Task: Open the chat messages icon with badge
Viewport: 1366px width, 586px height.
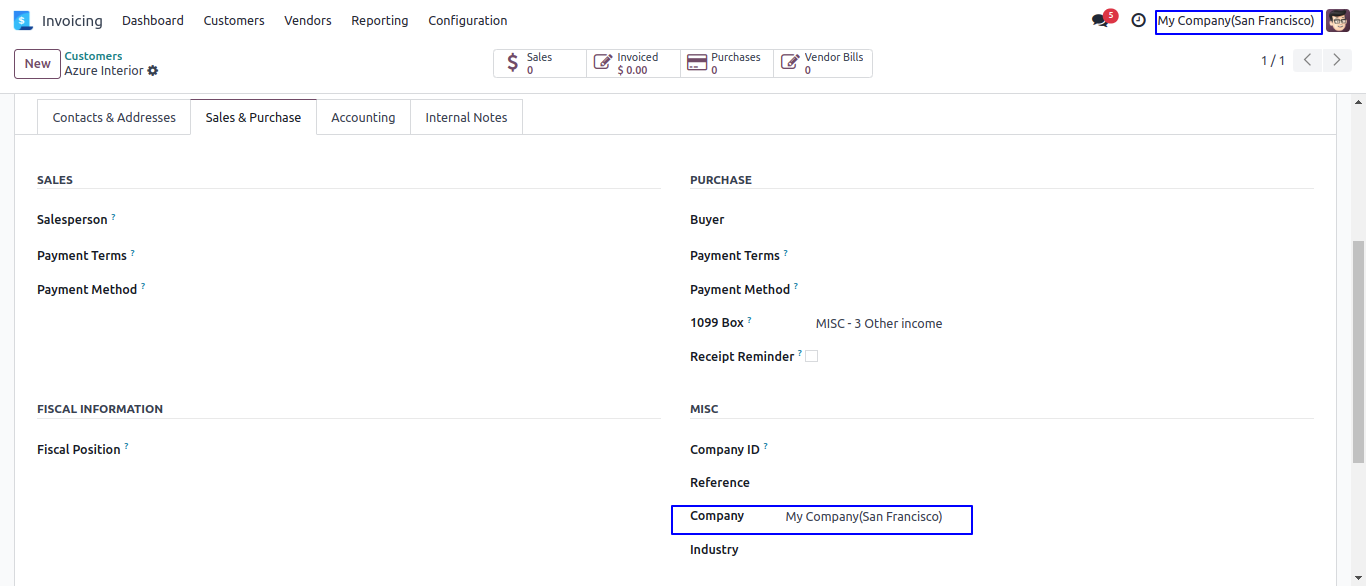Action: tap(1101, 21)
